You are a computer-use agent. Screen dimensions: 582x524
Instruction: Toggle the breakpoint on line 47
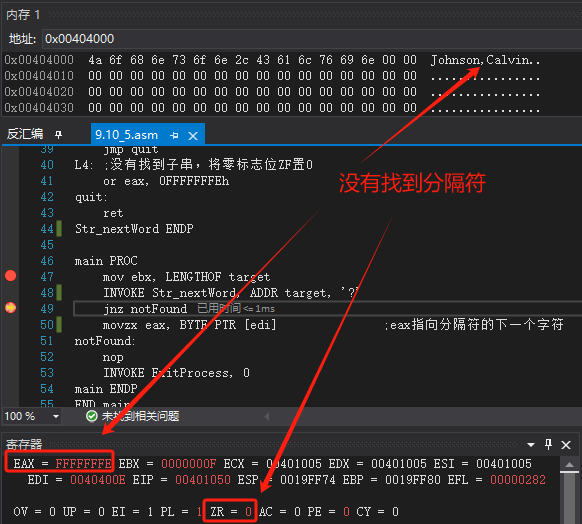pyautogui.click(x=10, y=276)
